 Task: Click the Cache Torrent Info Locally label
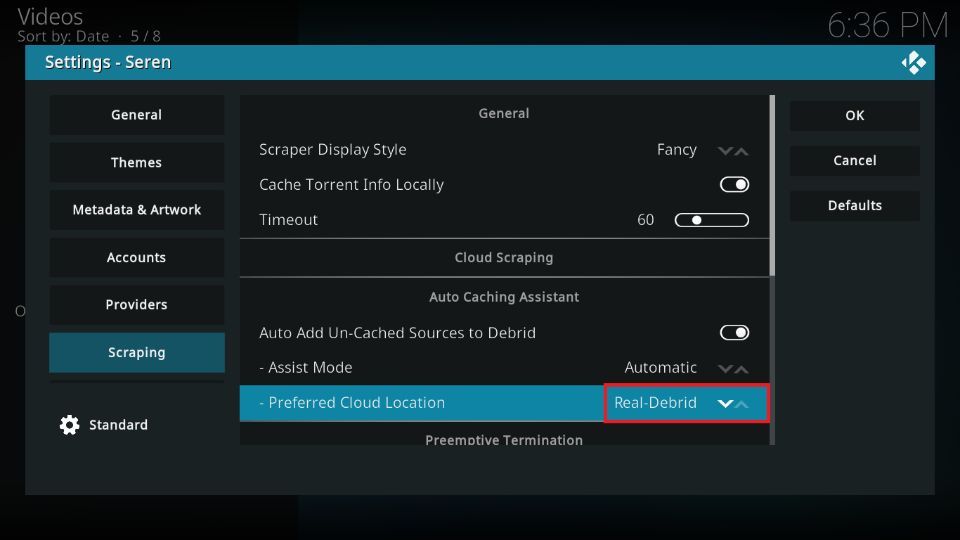click(351, 185)
